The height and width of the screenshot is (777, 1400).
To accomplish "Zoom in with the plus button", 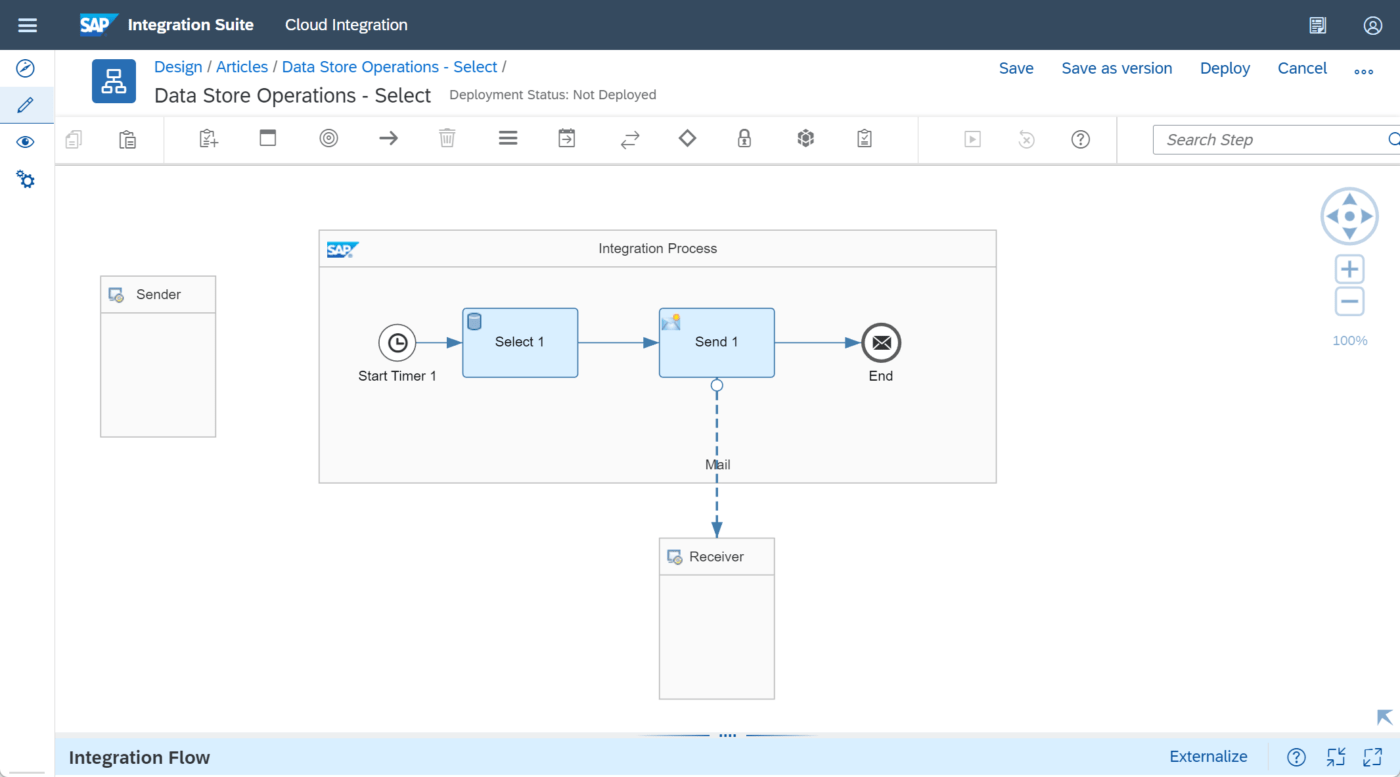I will [x=1349, y=269].
